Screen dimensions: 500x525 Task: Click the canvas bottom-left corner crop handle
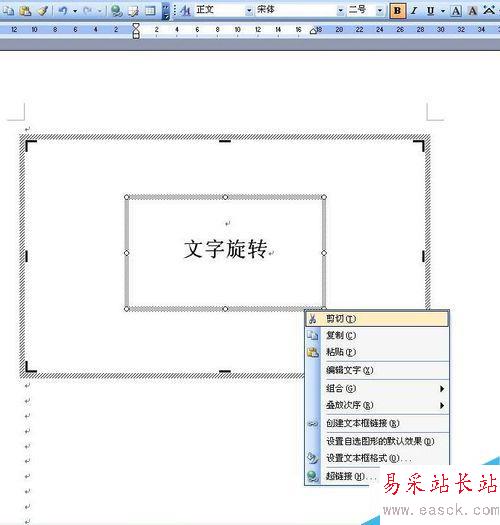(30, 366)
